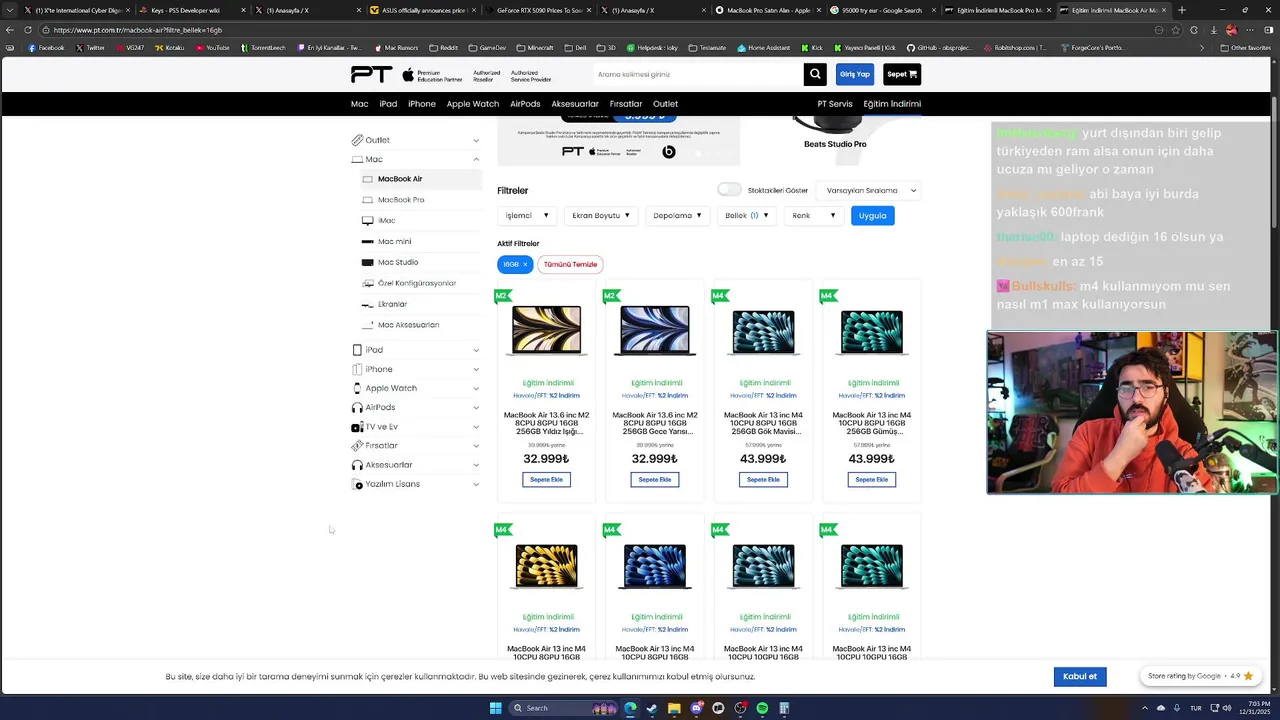This screenshot has height=720, width=1280.
Task: Open File Explorer from the taskbar
Action: (x=674, y=708)
